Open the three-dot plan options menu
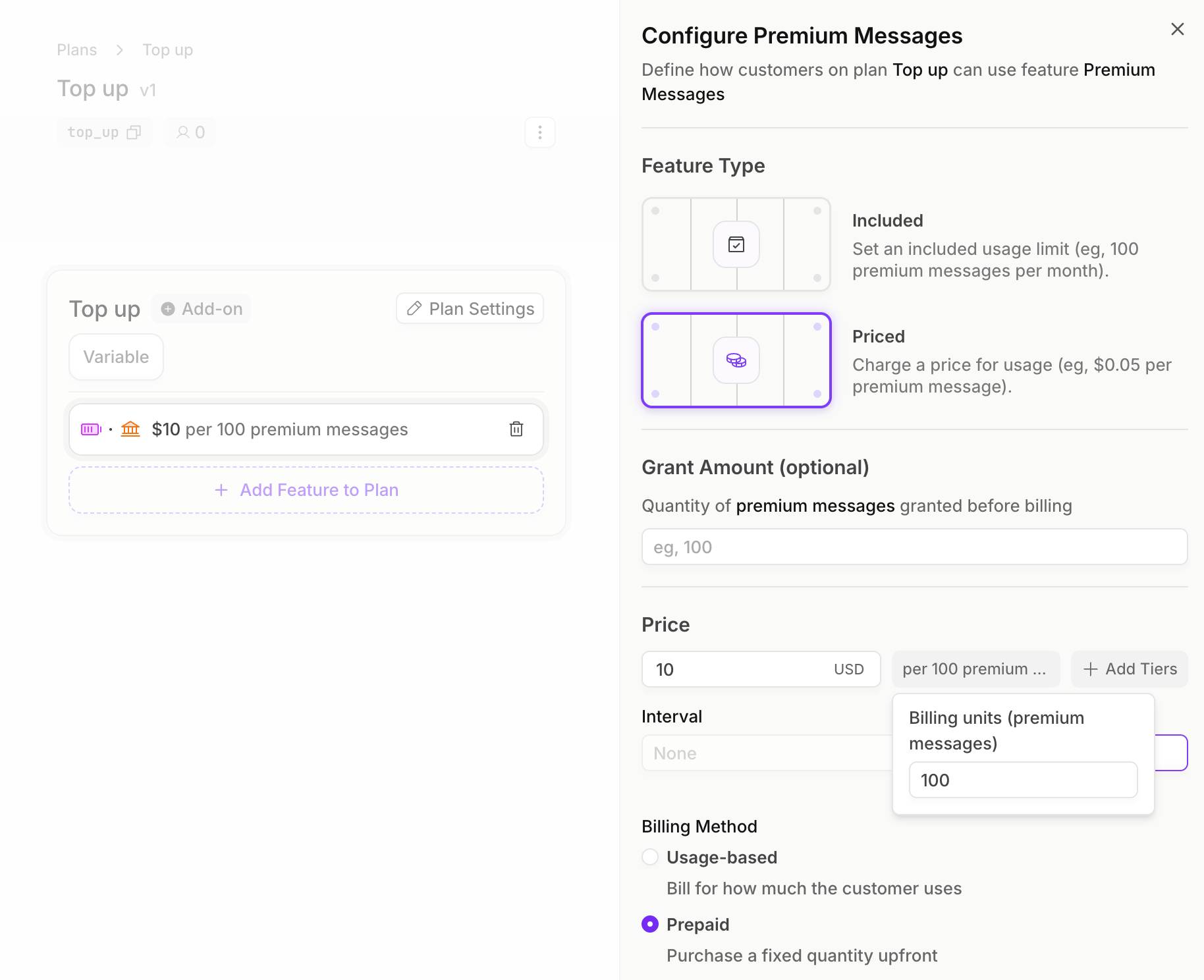This screenshot has height=980, width=1204. pos(540,132)
